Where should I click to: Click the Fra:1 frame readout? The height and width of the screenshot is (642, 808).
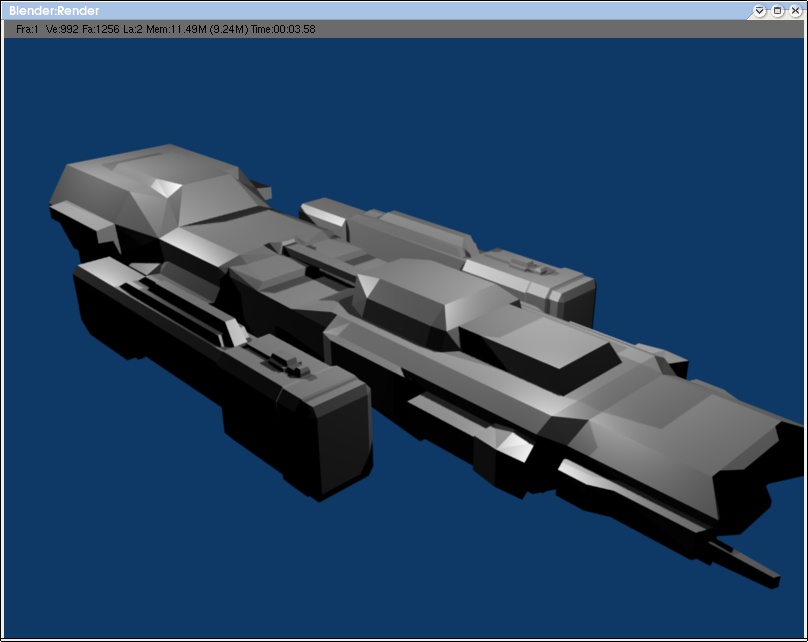(x=27, y=29)
